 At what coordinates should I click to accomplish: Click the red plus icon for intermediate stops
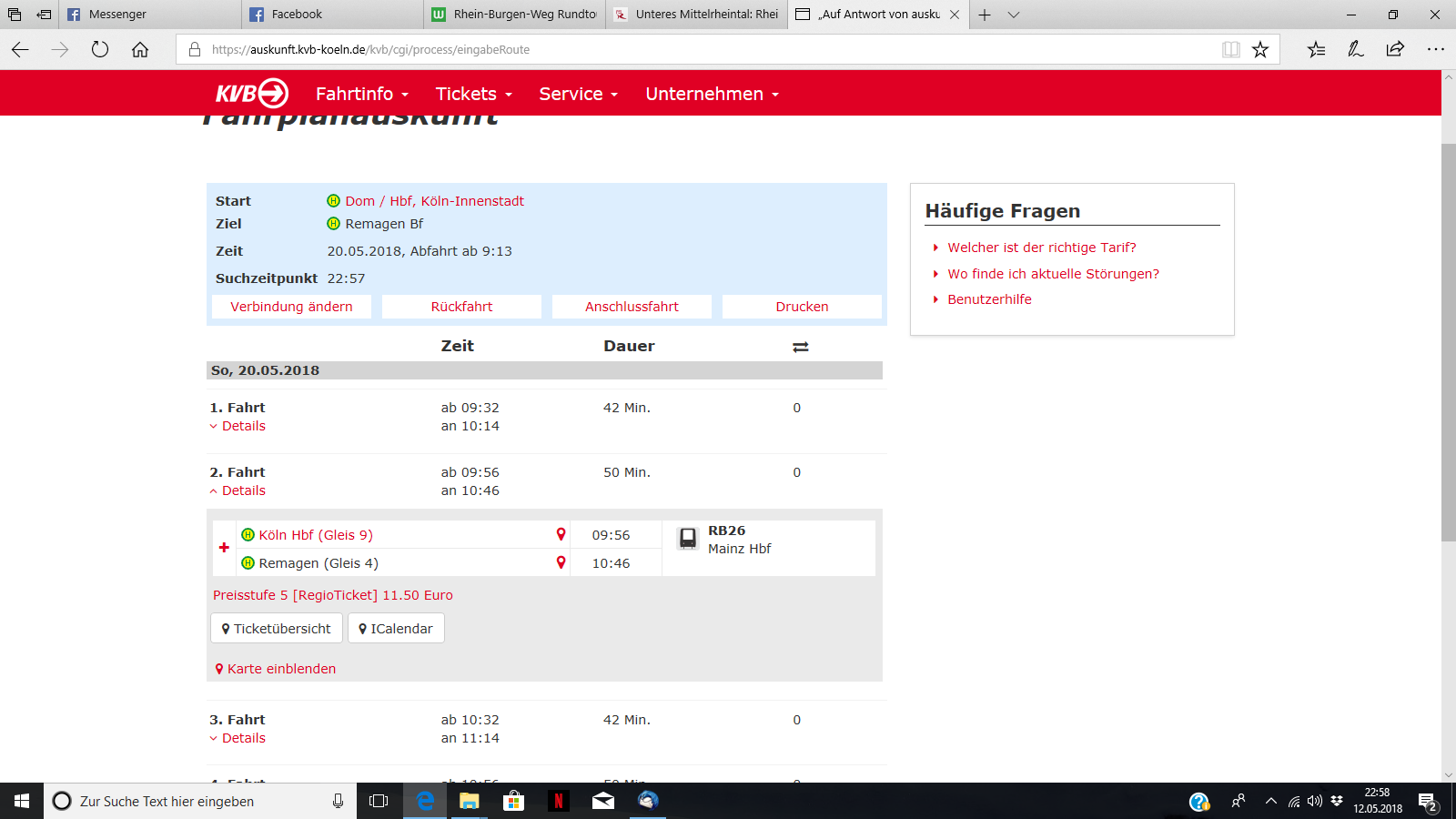click(224, 548)
